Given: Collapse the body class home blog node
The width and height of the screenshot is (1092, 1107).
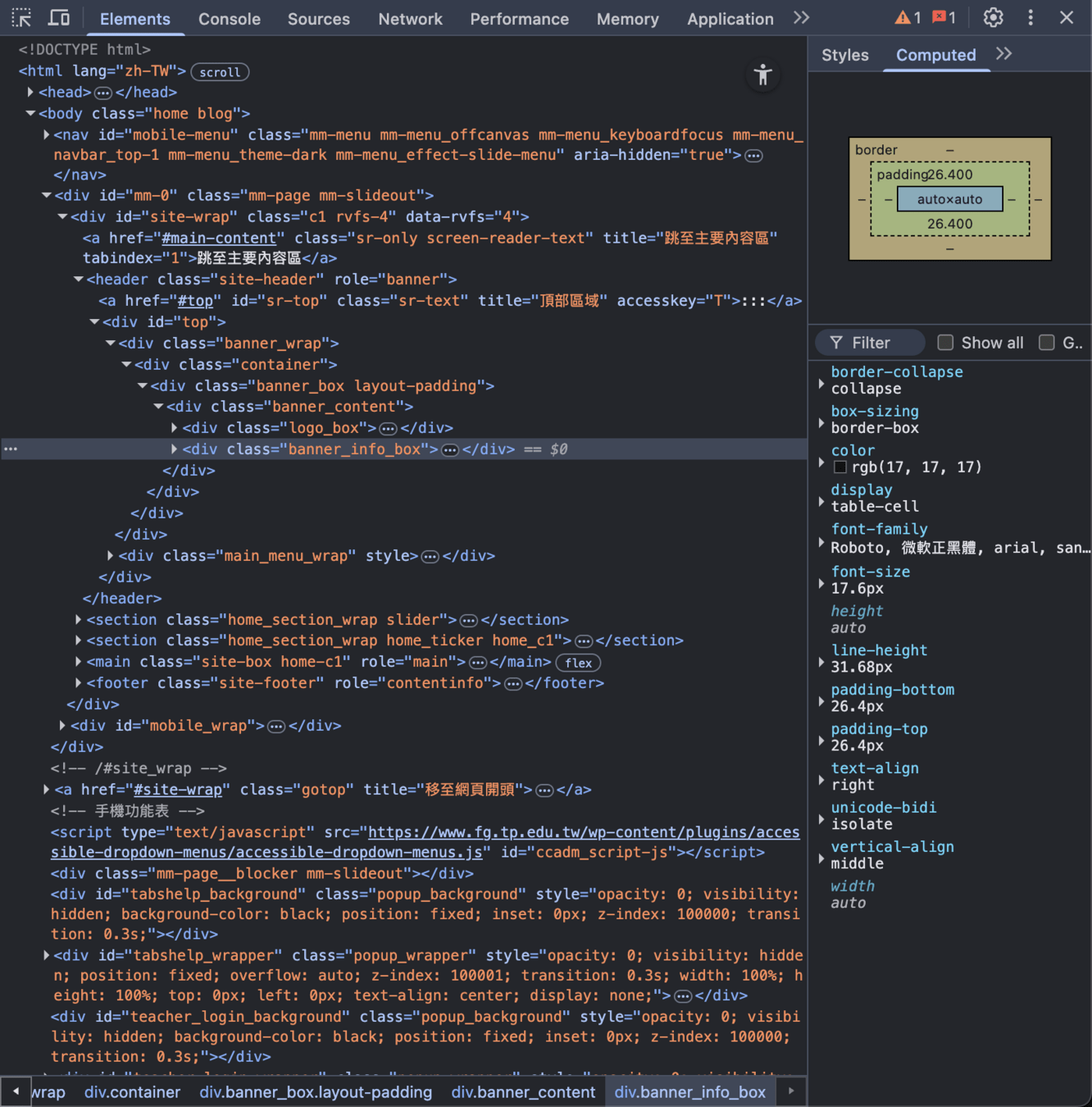Looking at the screenshot, I should coord(30,113).
